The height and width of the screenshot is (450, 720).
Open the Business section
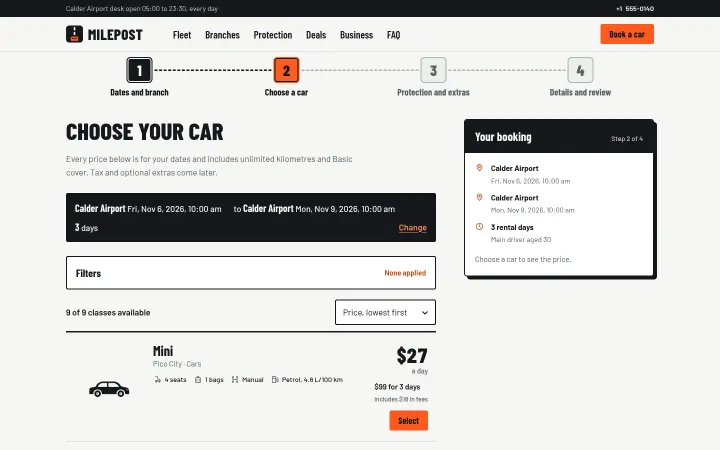[x=356, y=35]
